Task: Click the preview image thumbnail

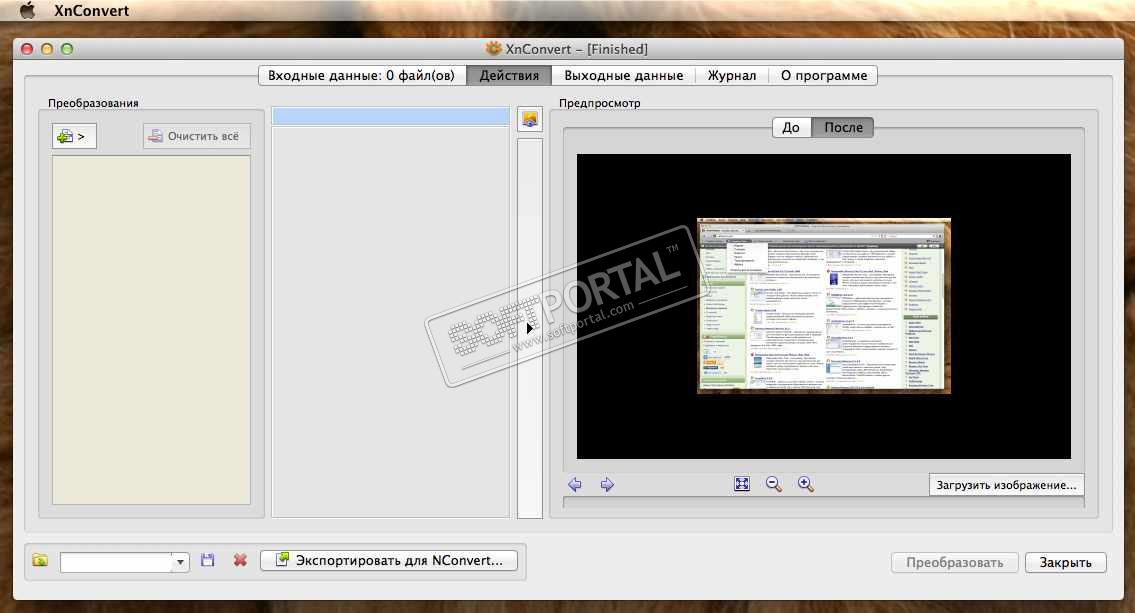Action: 824,305
